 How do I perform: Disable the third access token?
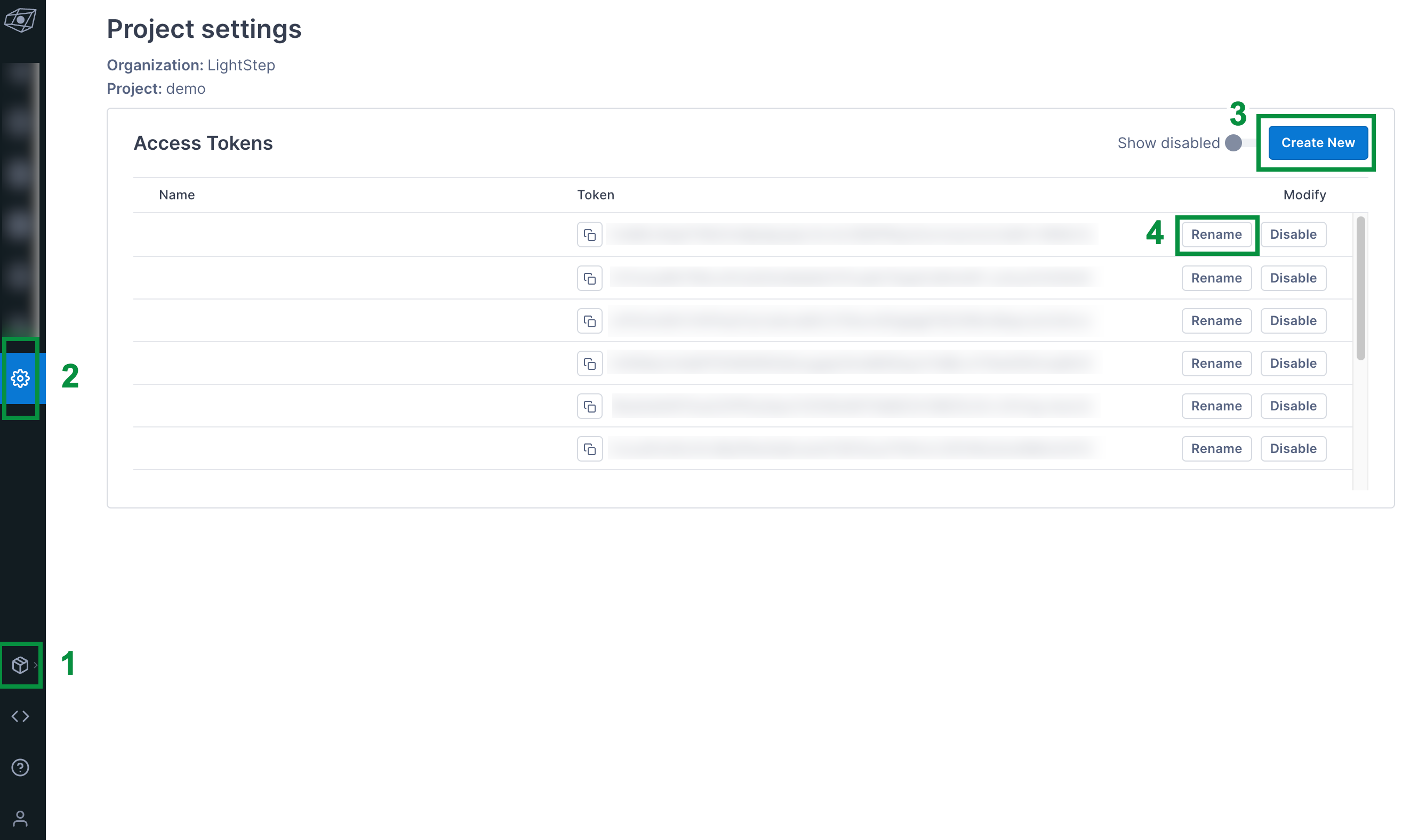pos(1293,321)
